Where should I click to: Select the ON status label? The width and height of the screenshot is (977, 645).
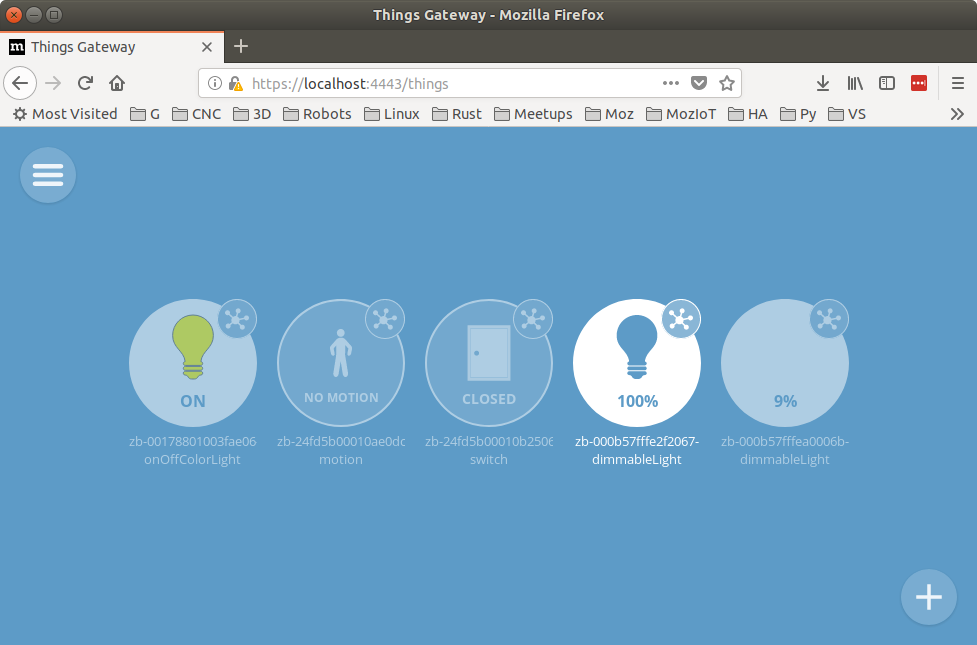pos(193,401)
